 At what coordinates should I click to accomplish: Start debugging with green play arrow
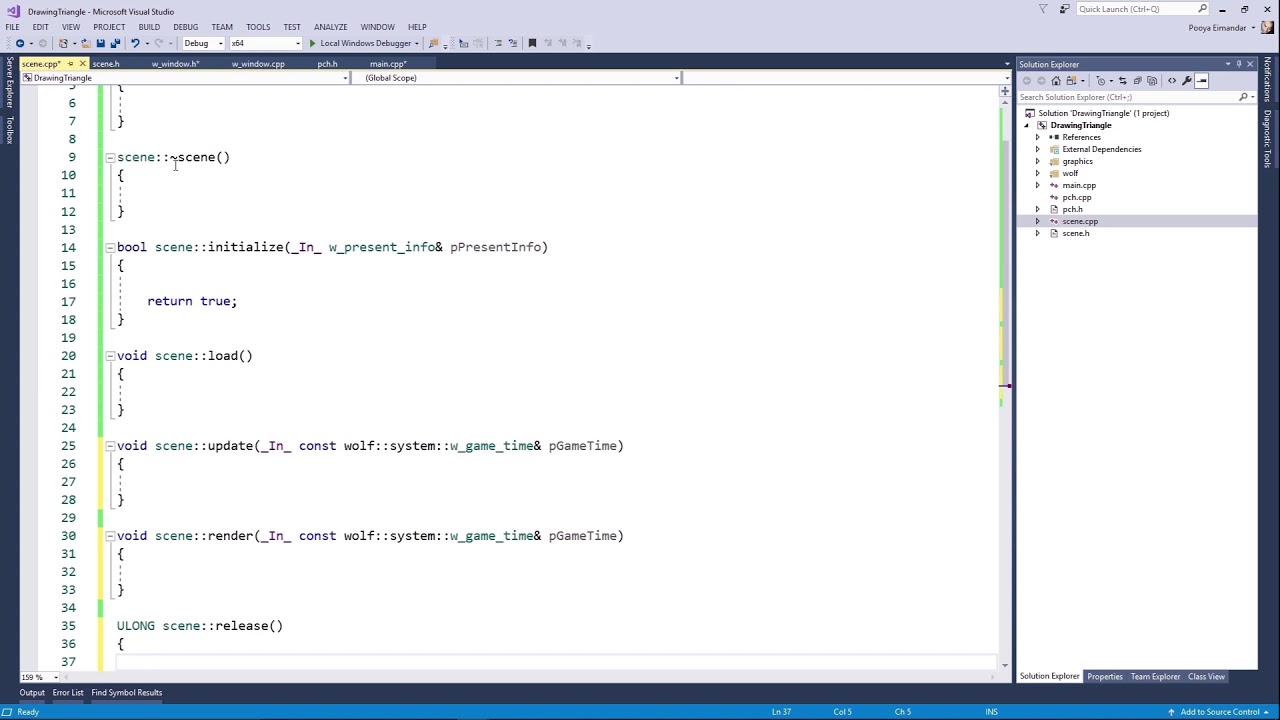[312, 43]
